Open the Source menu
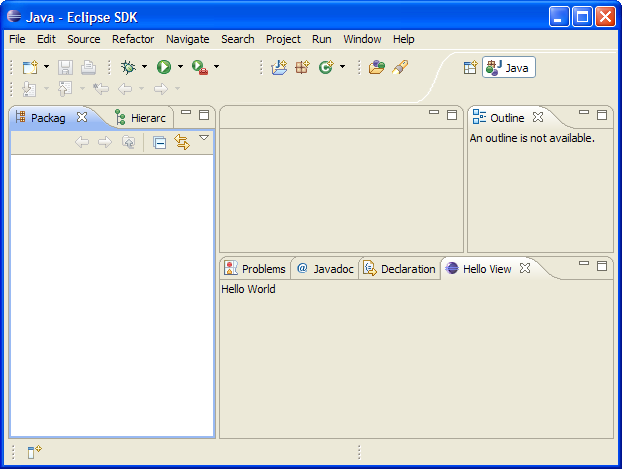622x469 pixels. tap(84, 39)
